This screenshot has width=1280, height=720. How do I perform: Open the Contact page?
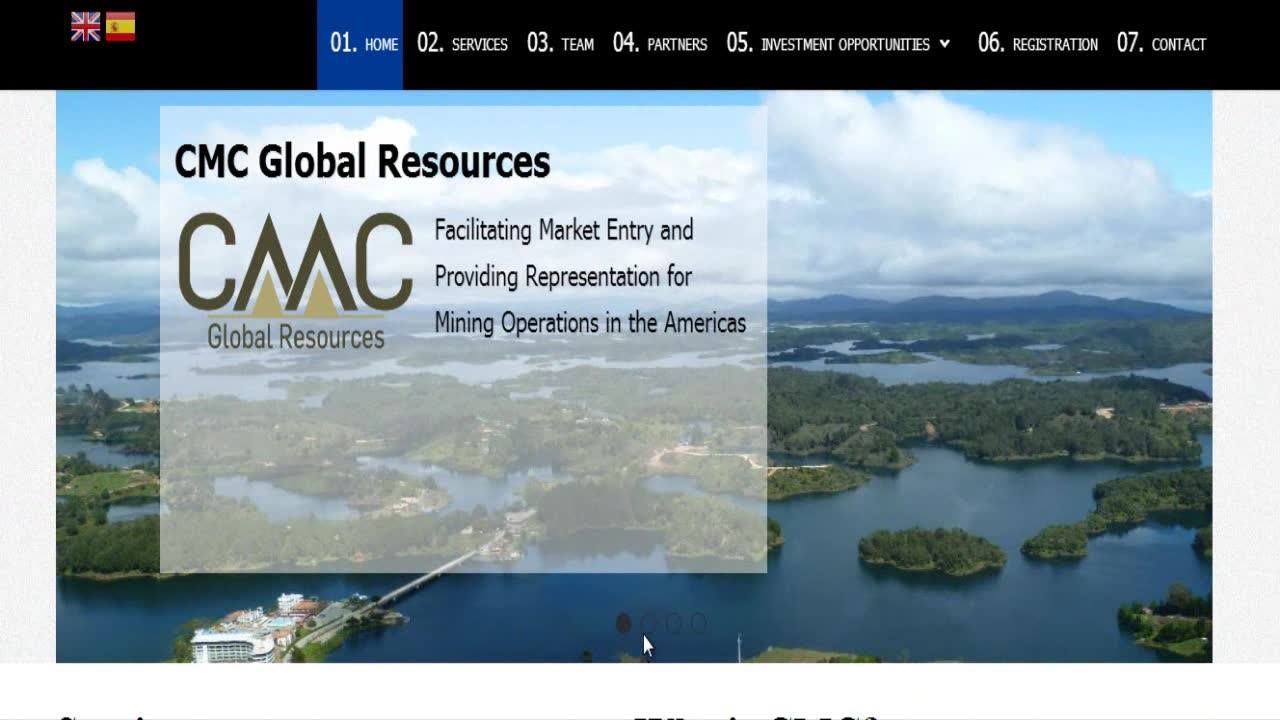coord(1161,44)
